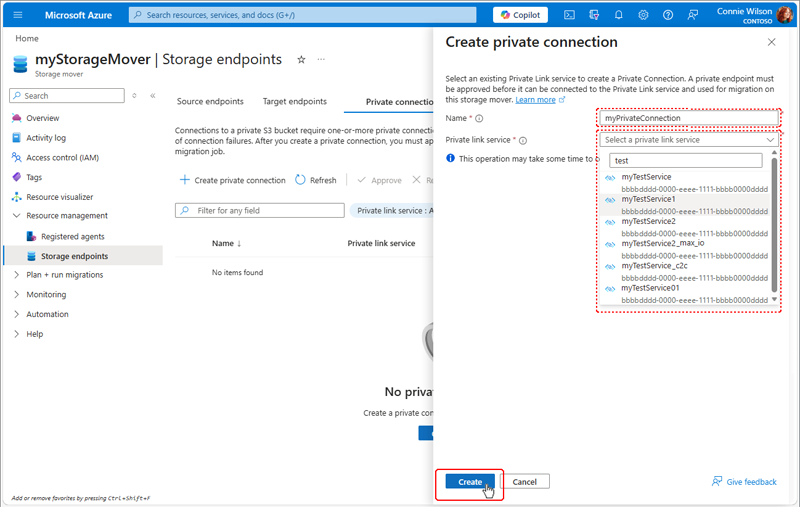
Task: Open the directories and subscriptions filter icon
Action: click(x=594, y=15)
